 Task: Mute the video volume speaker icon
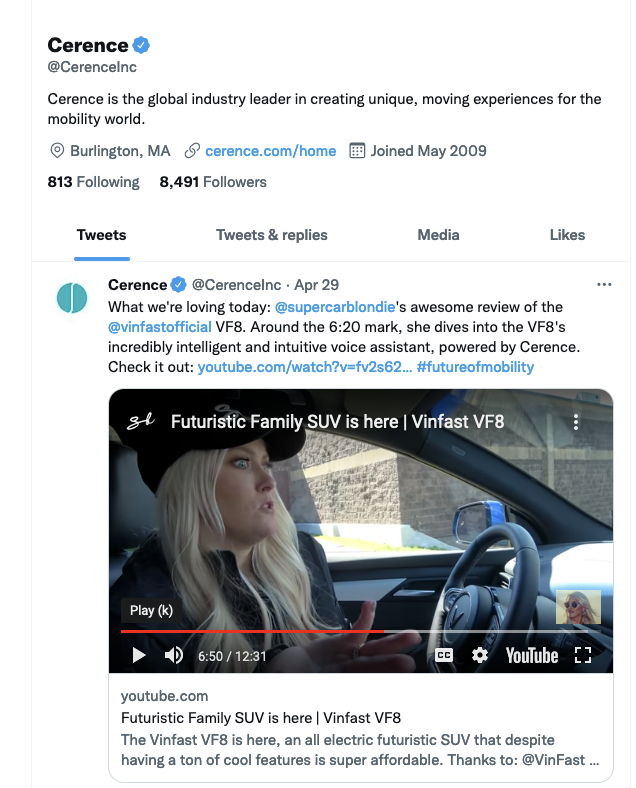(174, 655)
